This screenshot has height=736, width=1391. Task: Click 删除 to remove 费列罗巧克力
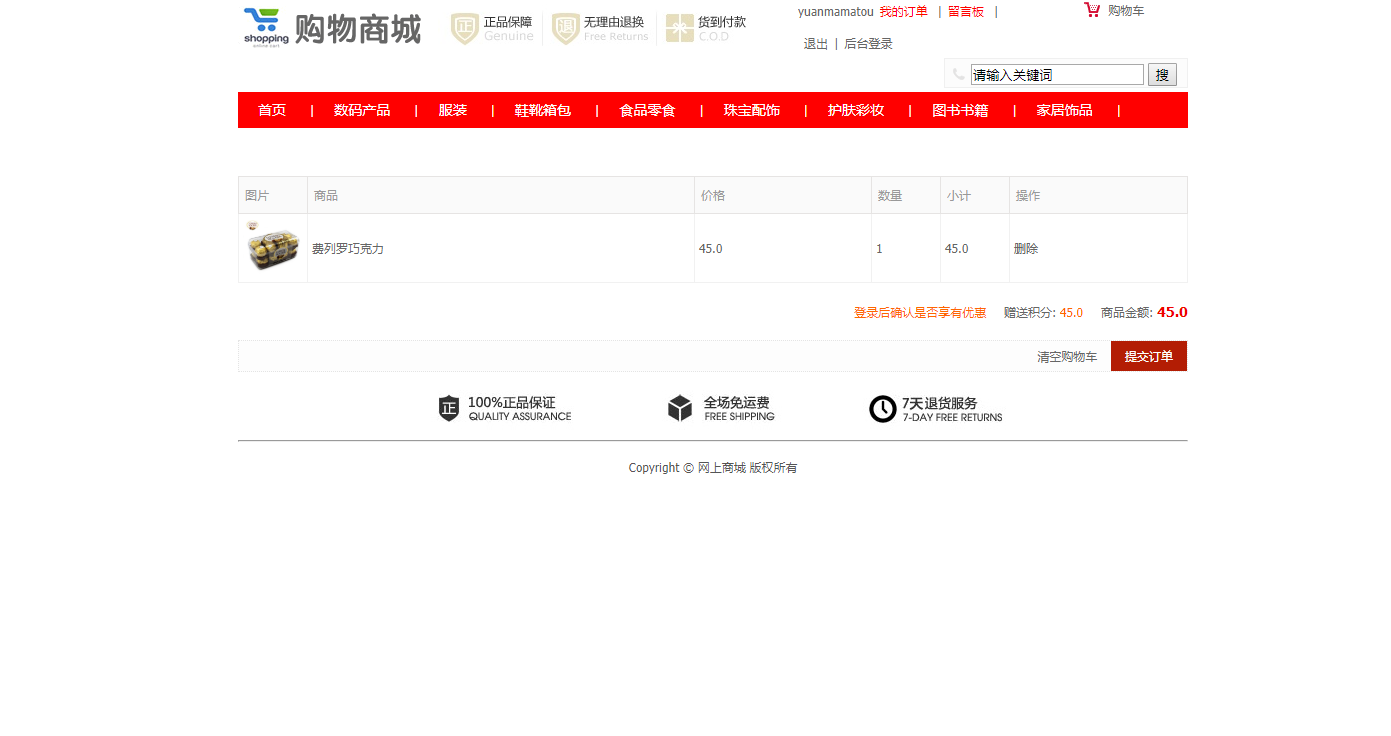[1026, 248]
